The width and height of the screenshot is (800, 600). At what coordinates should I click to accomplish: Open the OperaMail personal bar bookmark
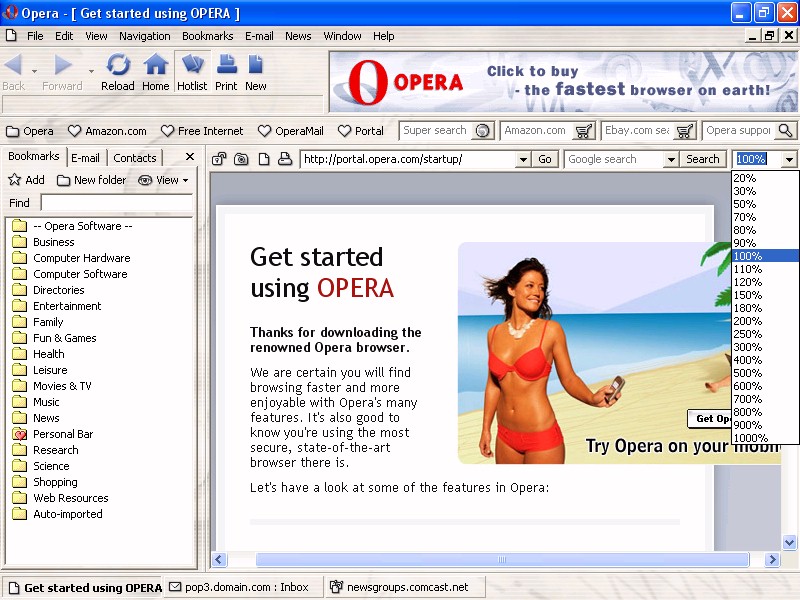coord(291,131)
